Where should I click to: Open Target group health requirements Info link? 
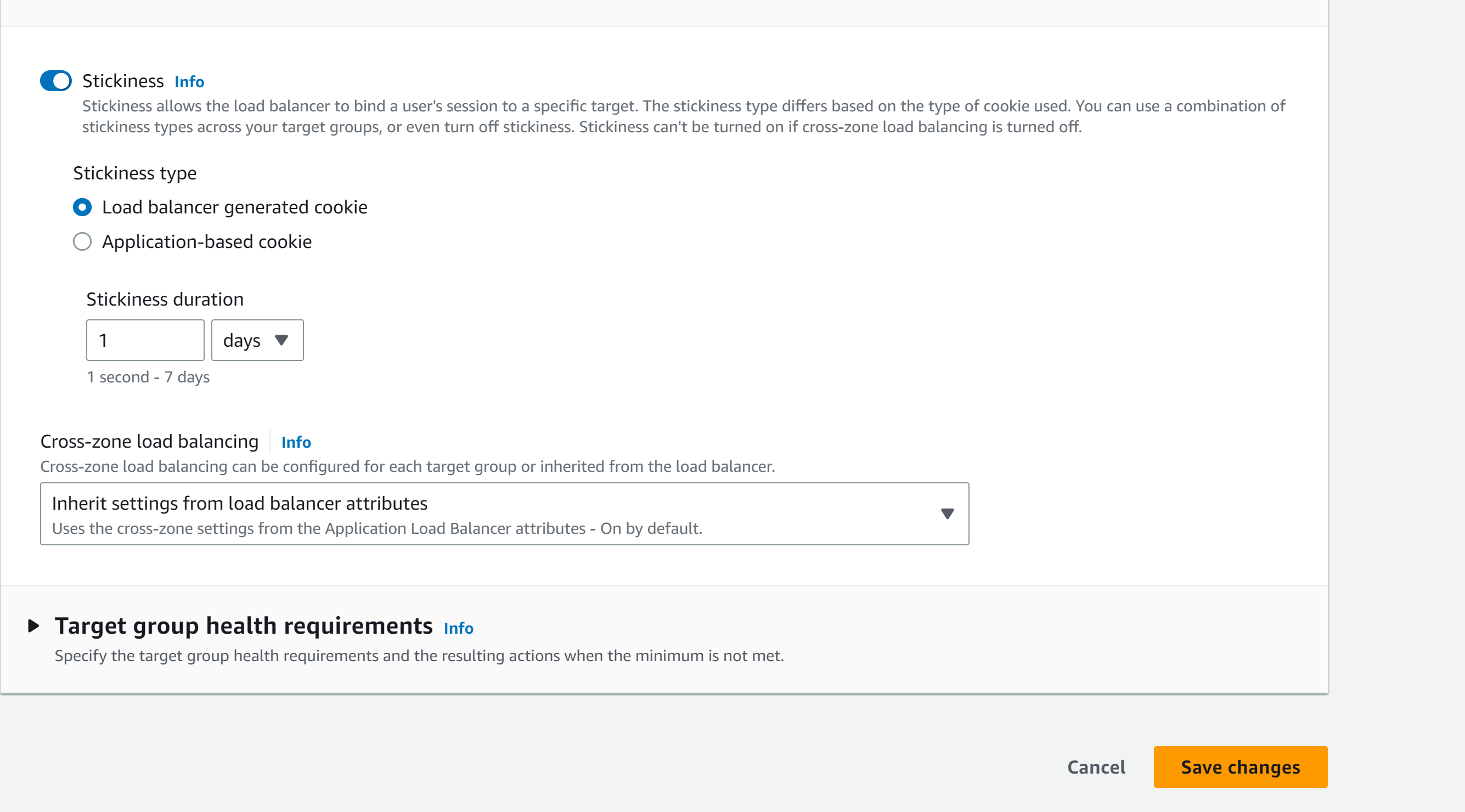point(458,628)
